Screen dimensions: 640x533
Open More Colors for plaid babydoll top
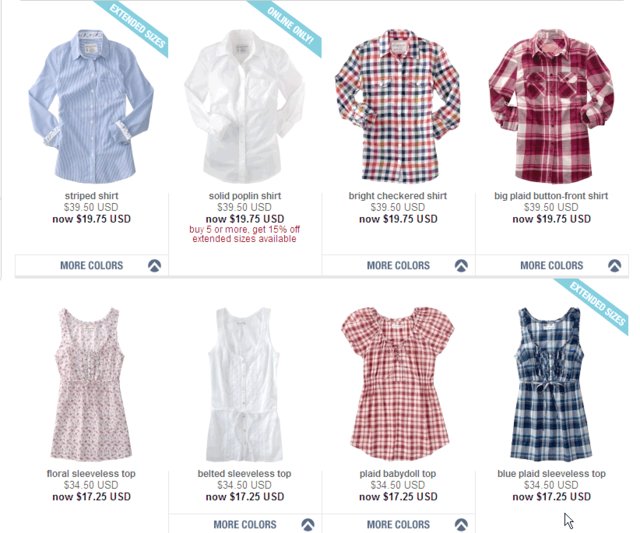pos(398,524)
